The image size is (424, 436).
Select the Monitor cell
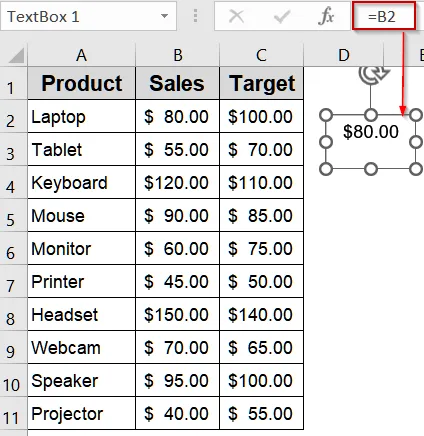coord(82,248)
